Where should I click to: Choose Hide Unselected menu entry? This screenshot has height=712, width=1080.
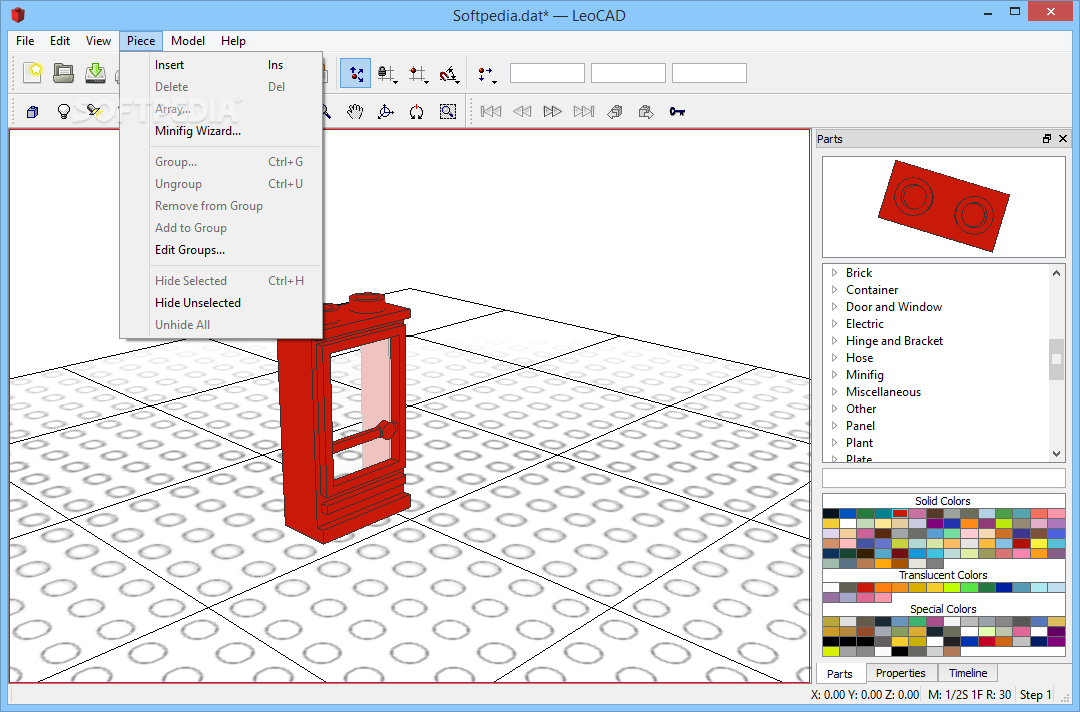click(x=221, y=303)
